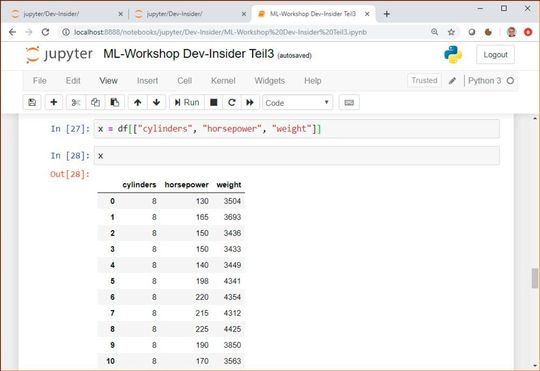This screenshot has width=540, height=371.
Task: Go forward in browser history
Action: [x=29, y=32]
